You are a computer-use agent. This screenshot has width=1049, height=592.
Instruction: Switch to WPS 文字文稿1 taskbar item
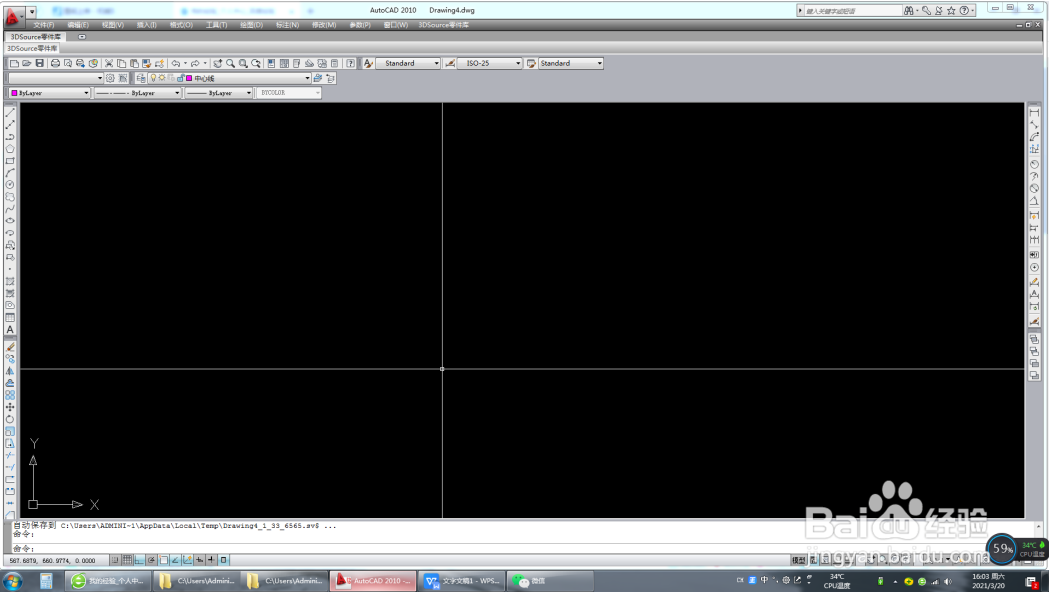point(463,581)
